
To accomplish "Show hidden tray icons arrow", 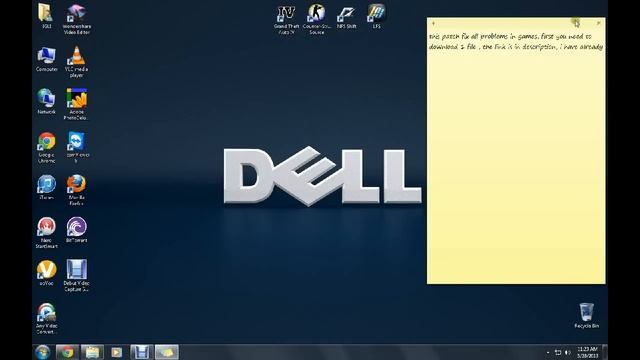I will pyautogui.click(x=548, y=352).
